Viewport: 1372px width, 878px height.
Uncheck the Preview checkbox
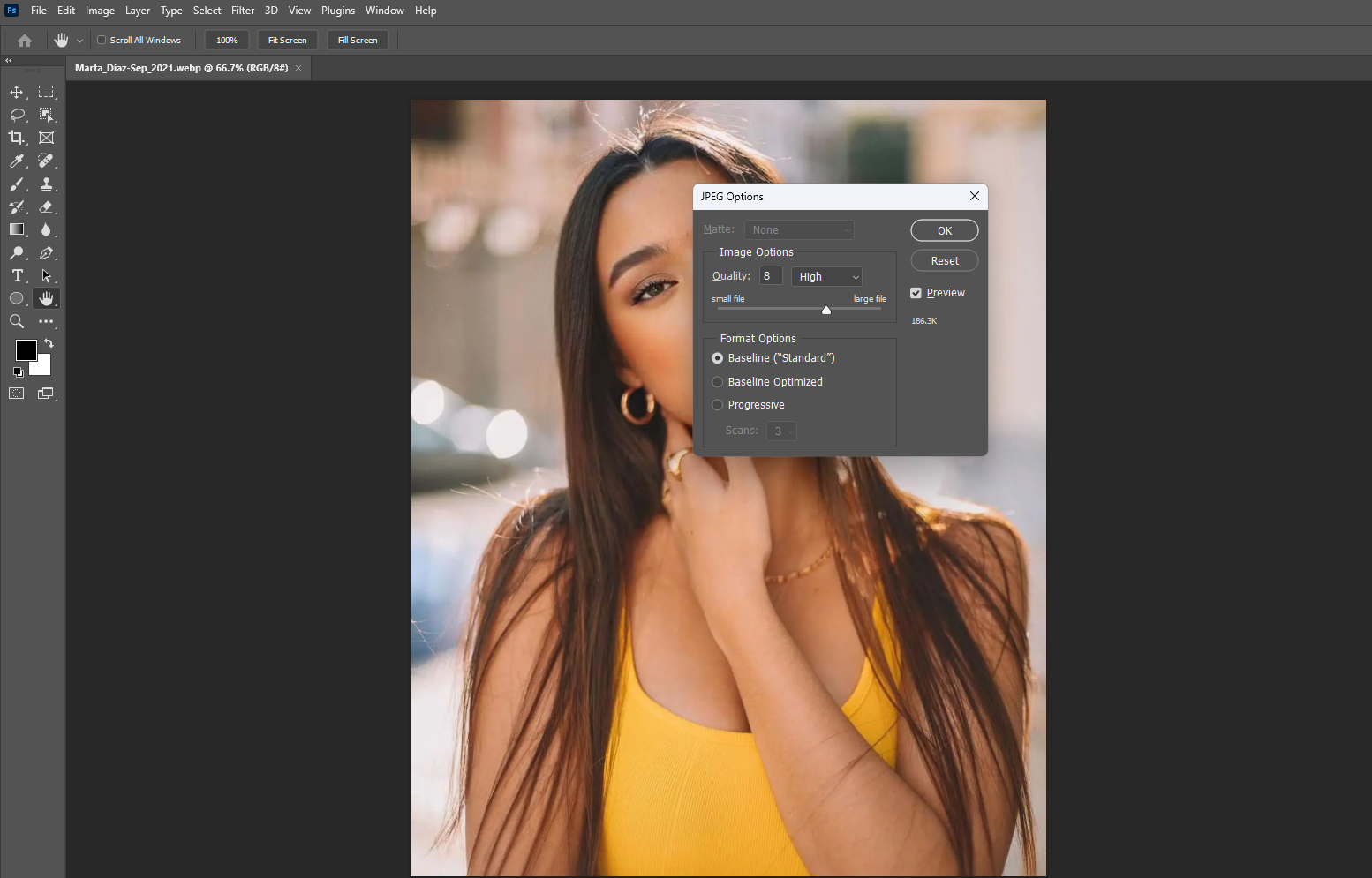click(x=916, y=293)
